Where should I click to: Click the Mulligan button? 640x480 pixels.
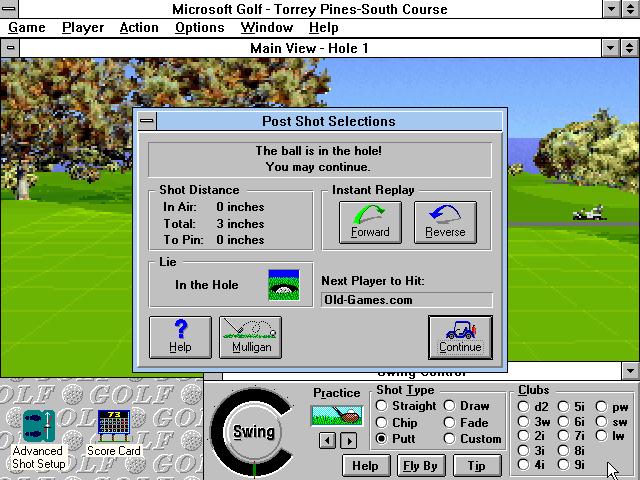tap(251, 338)
